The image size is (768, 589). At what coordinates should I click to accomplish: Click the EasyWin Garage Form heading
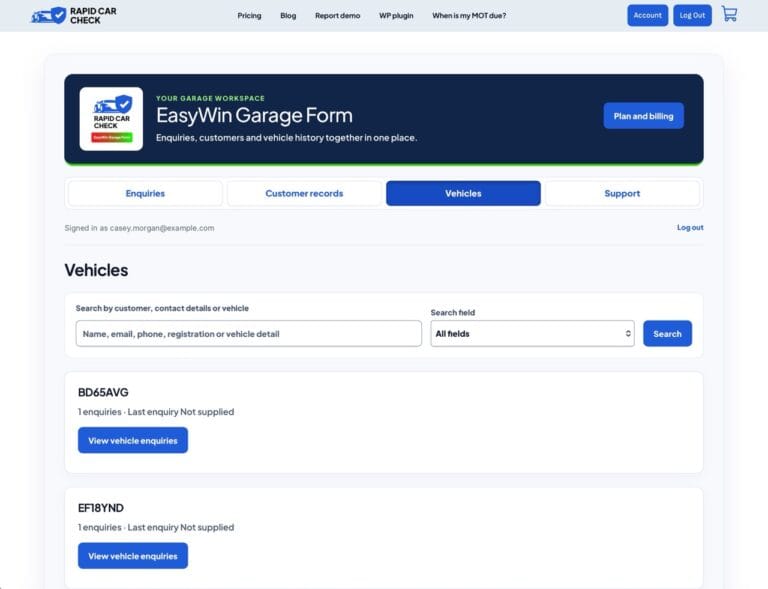point(254,115)
